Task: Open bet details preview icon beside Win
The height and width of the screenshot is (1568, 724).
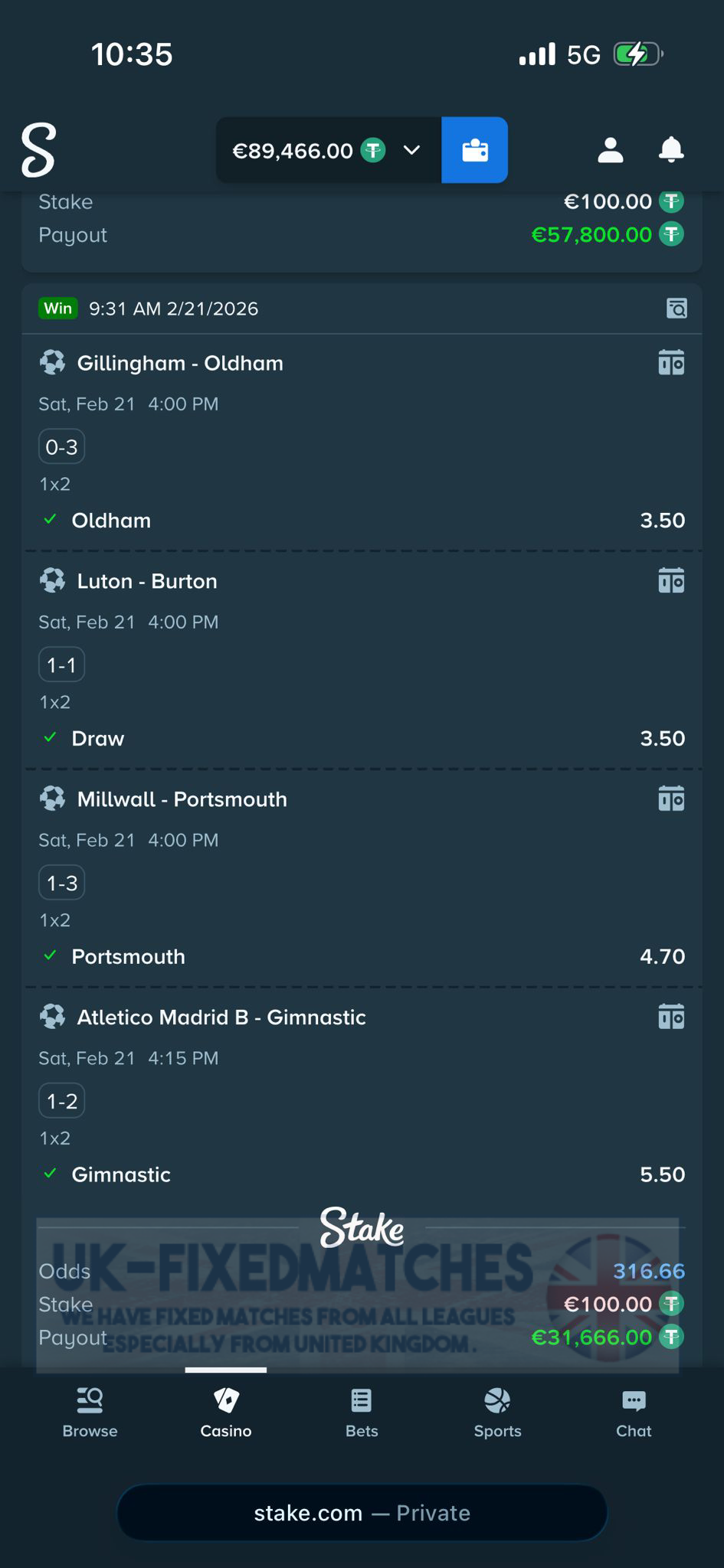Action: [x=676, y=309]
